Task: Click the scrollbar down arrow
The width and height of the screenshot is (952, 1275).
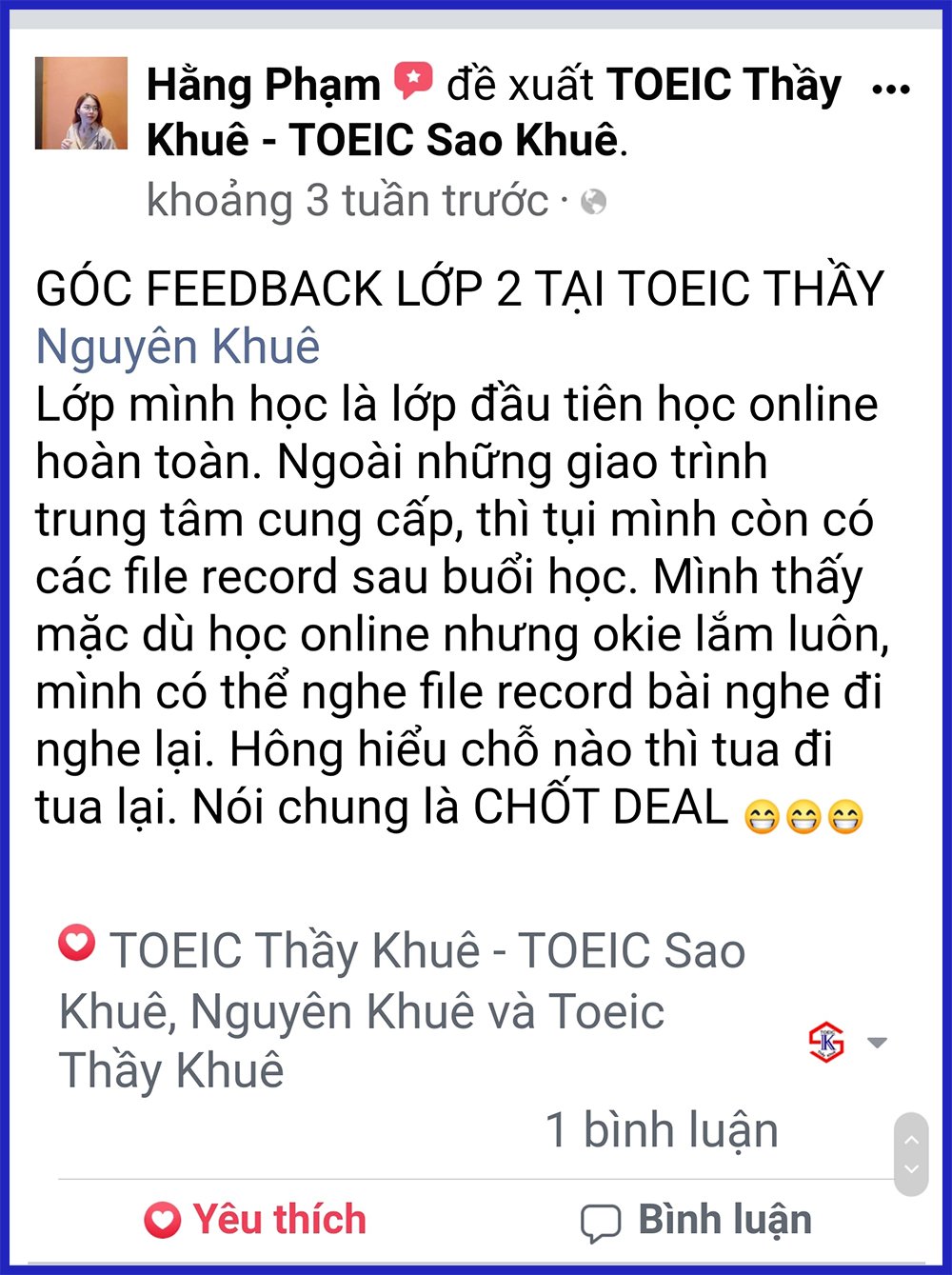Action: (911, 1169)
